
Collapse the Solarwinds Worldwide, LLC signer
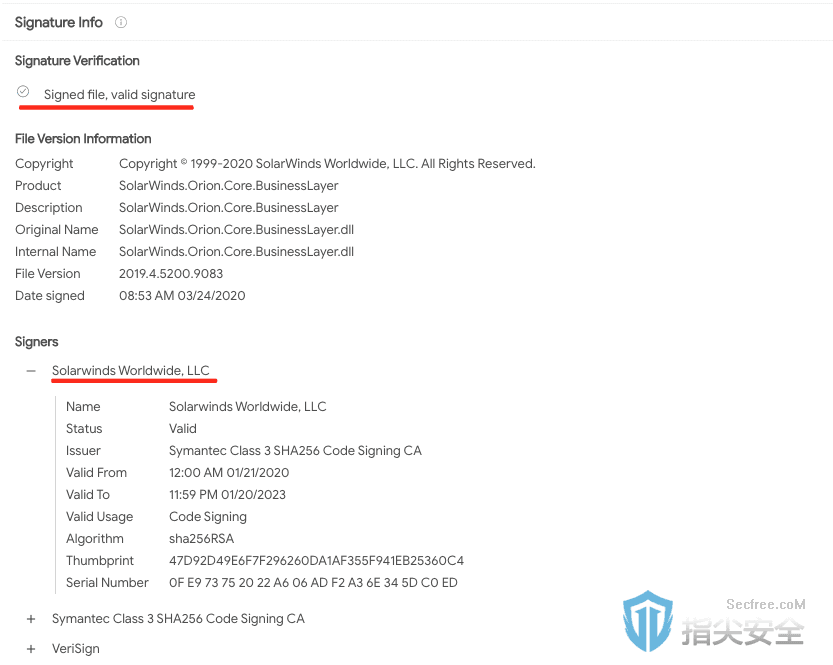coord(31,371)
